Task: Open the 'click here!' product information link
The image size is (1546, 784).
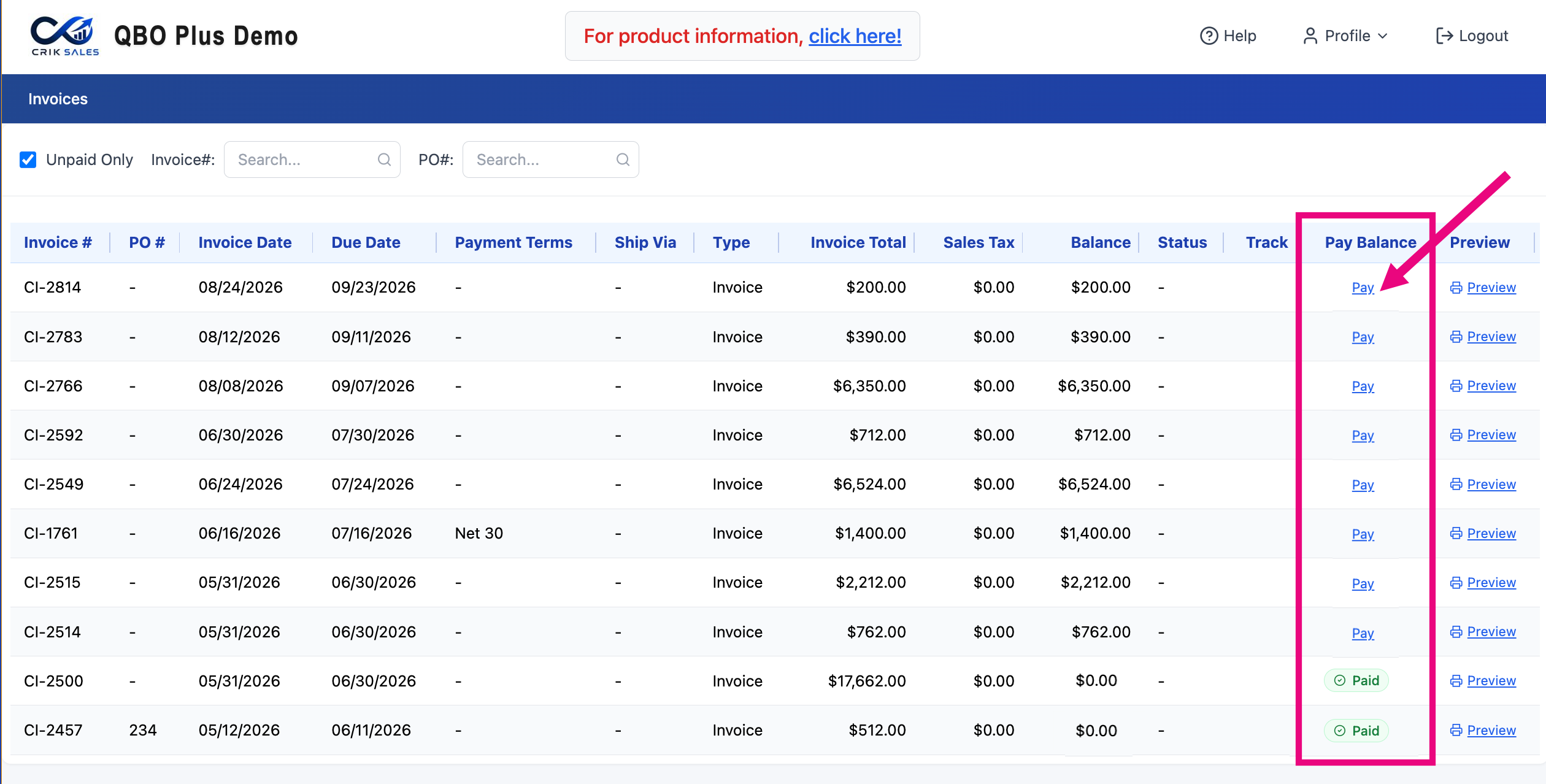Action: pos(855,36)
